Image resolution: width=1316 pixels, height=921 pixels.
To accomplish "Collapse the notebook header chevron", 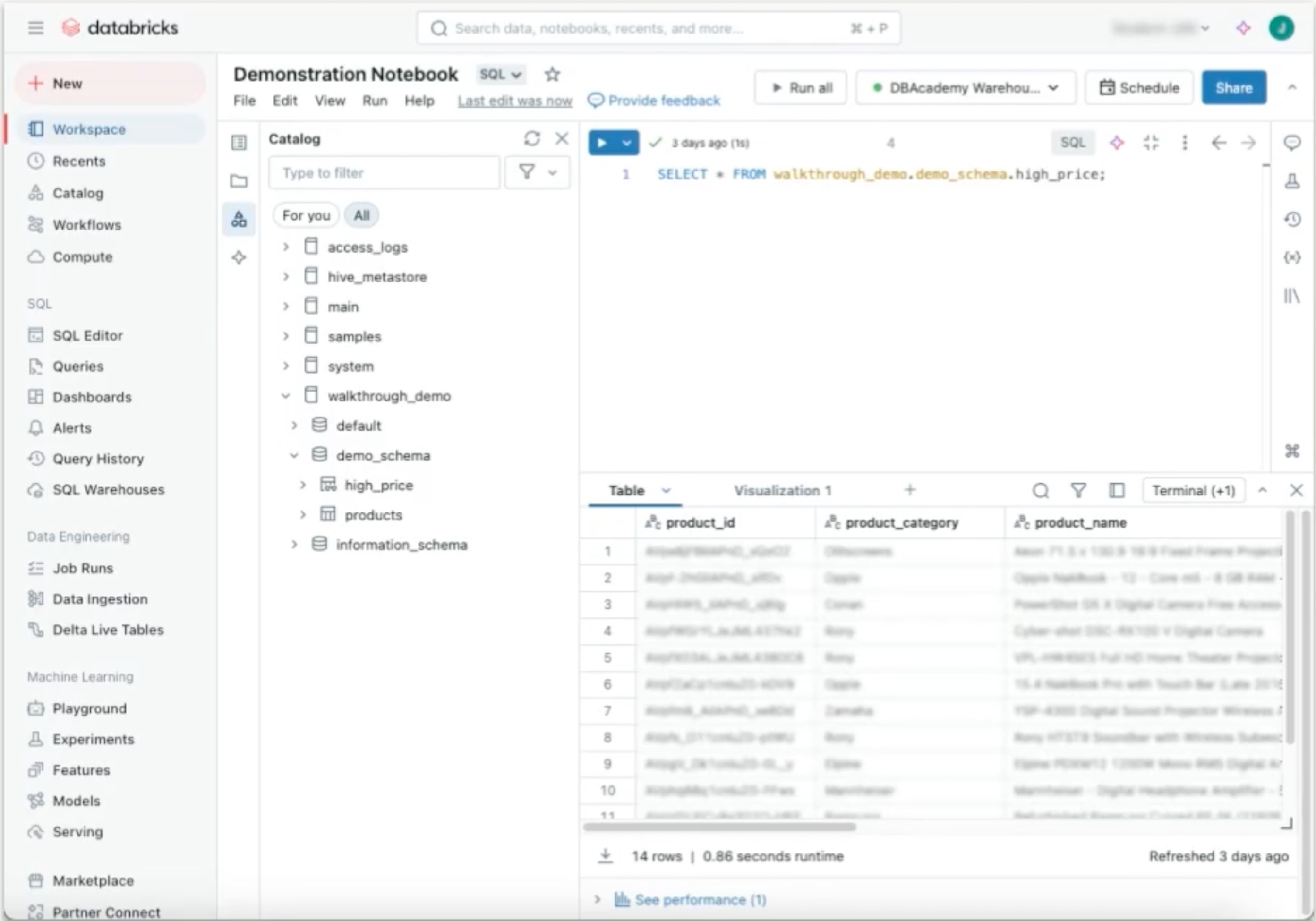I will pos(1292,87).
